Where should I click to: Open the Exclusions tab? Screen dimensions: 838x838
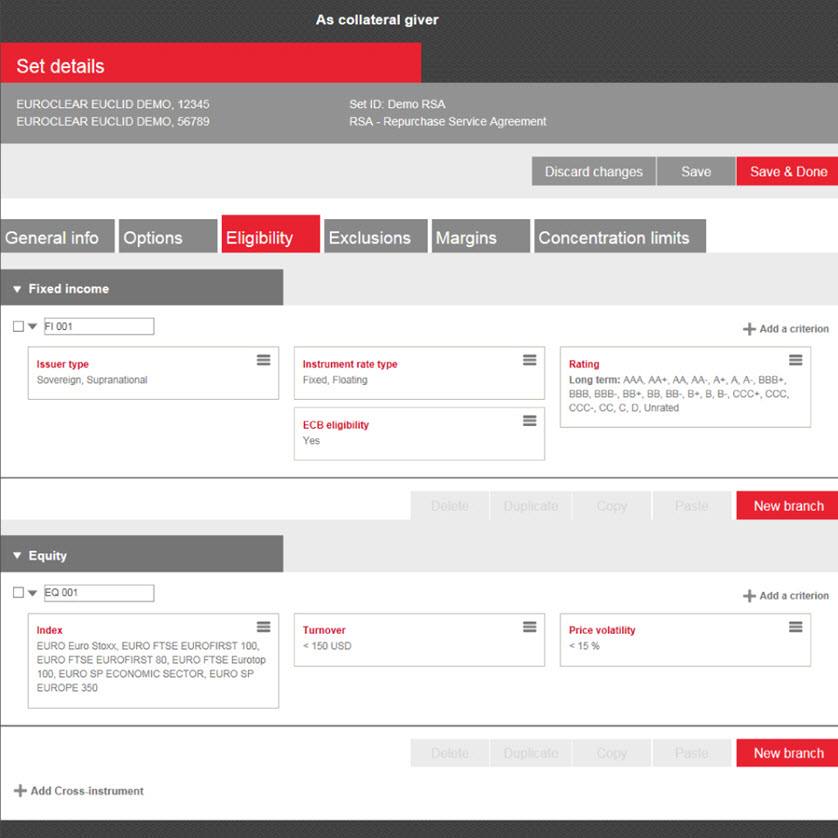[x=376, y=236]
